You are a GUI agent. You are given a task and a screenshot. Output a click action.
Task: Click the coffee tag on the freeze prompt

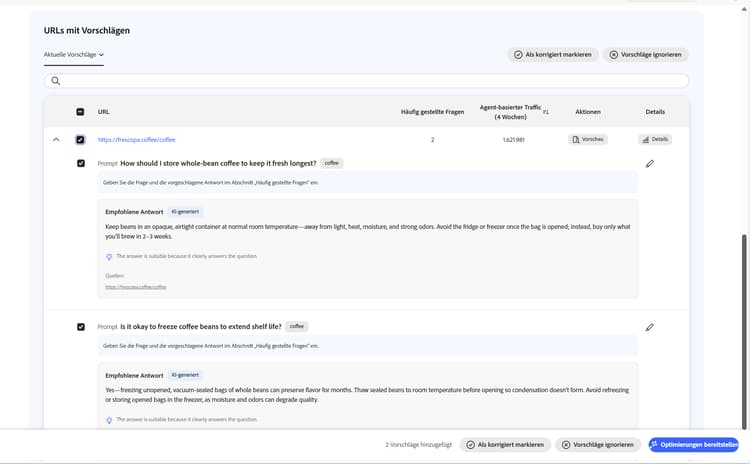tap(297, 326)
